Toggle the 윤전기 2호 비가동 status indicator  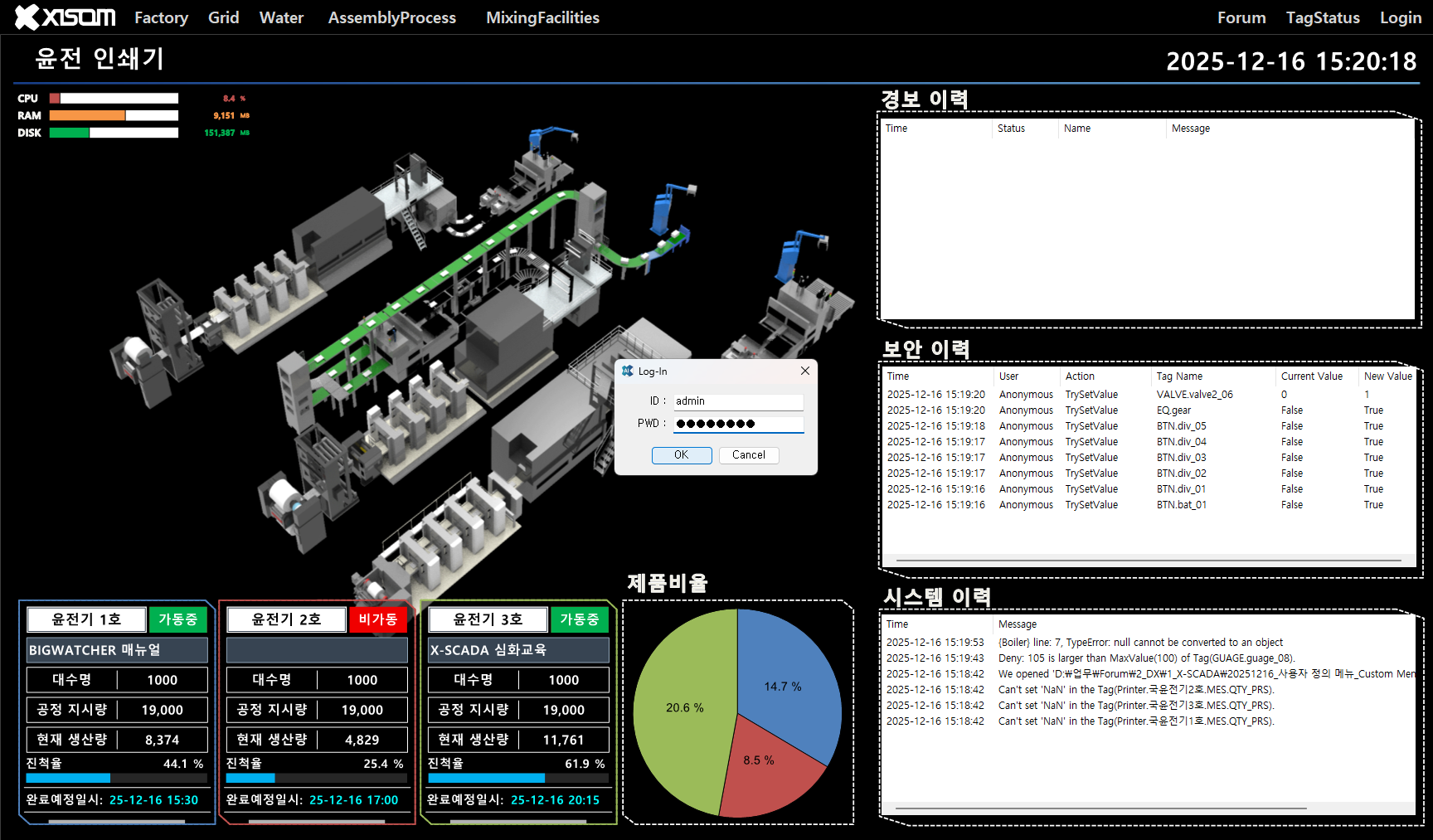(377, 619)
